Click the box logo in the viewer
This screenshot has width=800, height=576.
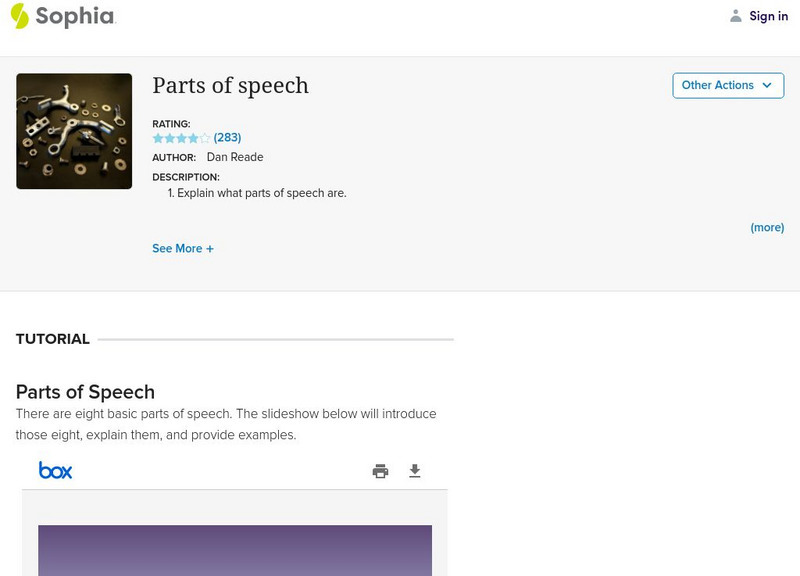(x=56, y=470)
